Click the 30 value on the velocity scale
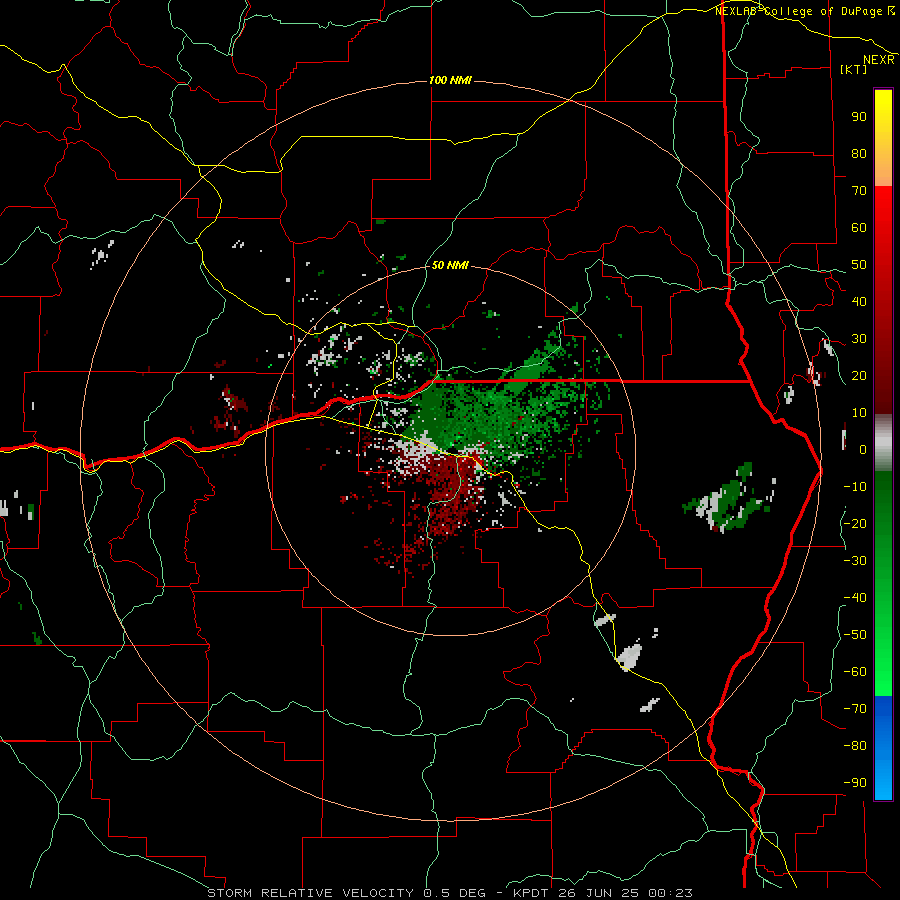Screen dimensions: 900x900 point(859,339)
